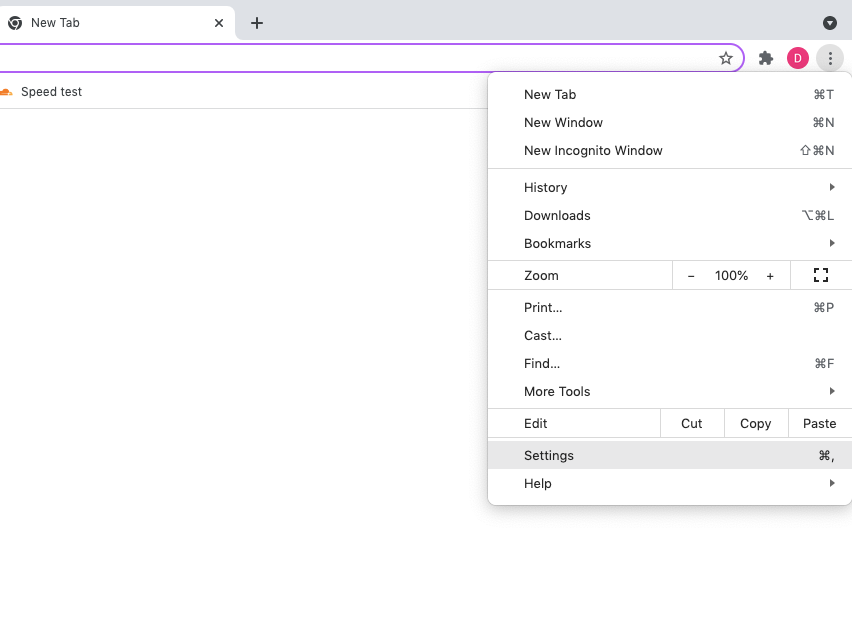
Task: Open the Extensions puzzle icon
Action: (x=766, y=58)
